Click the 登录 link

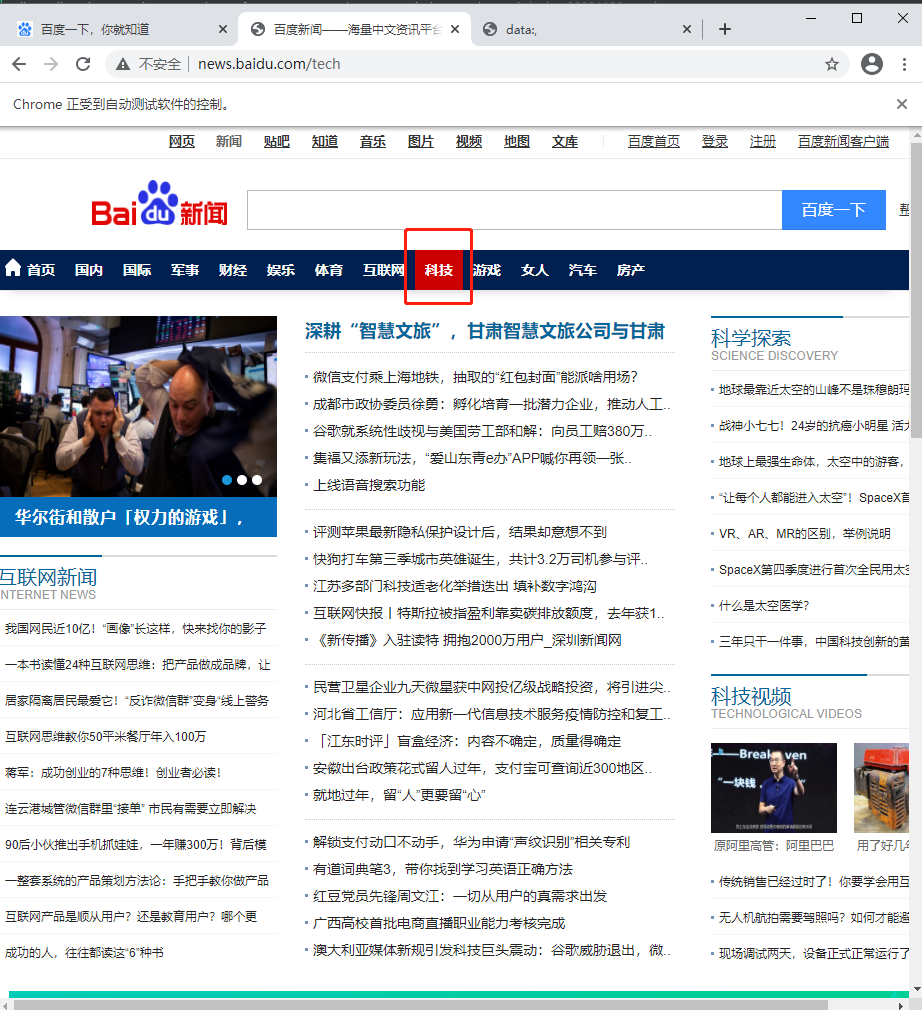(715, 141)
